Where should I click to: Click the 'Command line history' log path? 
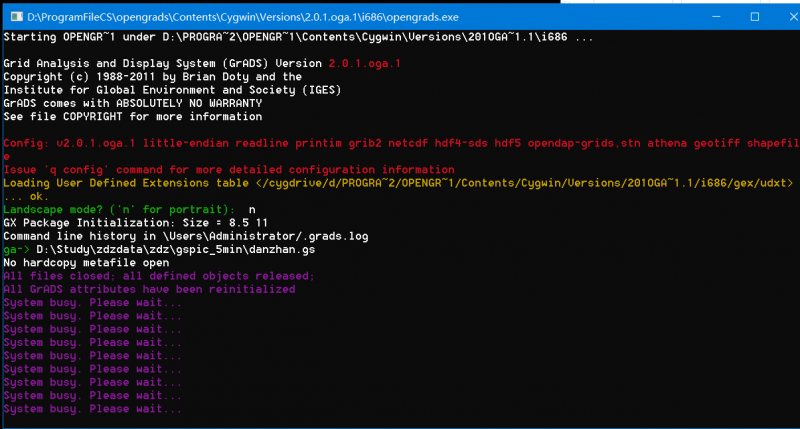pos(186,235)
